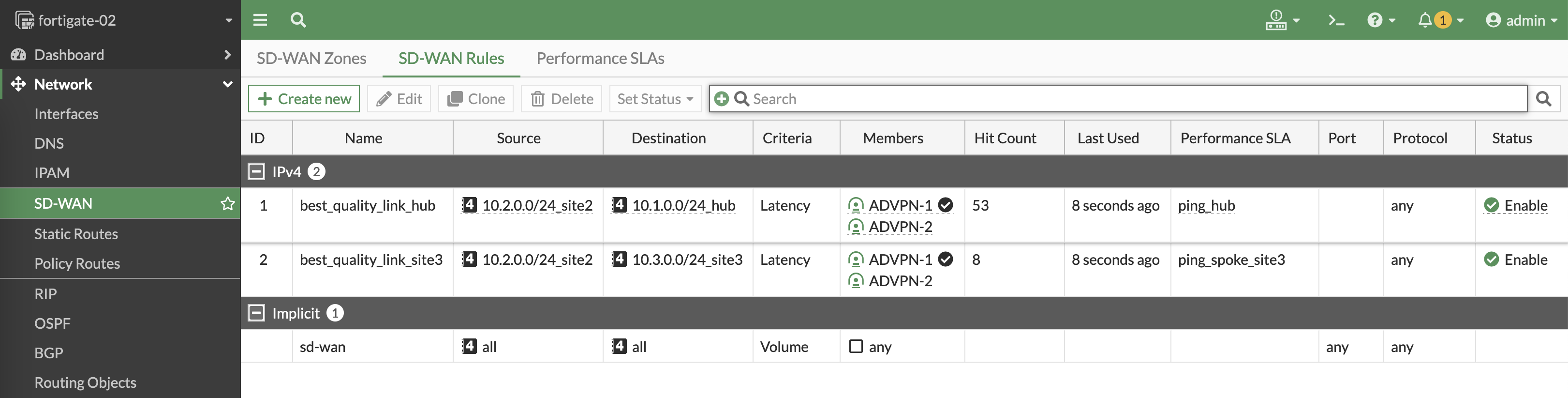
Task: Open the CLI console icon
Action: pos(1335,20)
